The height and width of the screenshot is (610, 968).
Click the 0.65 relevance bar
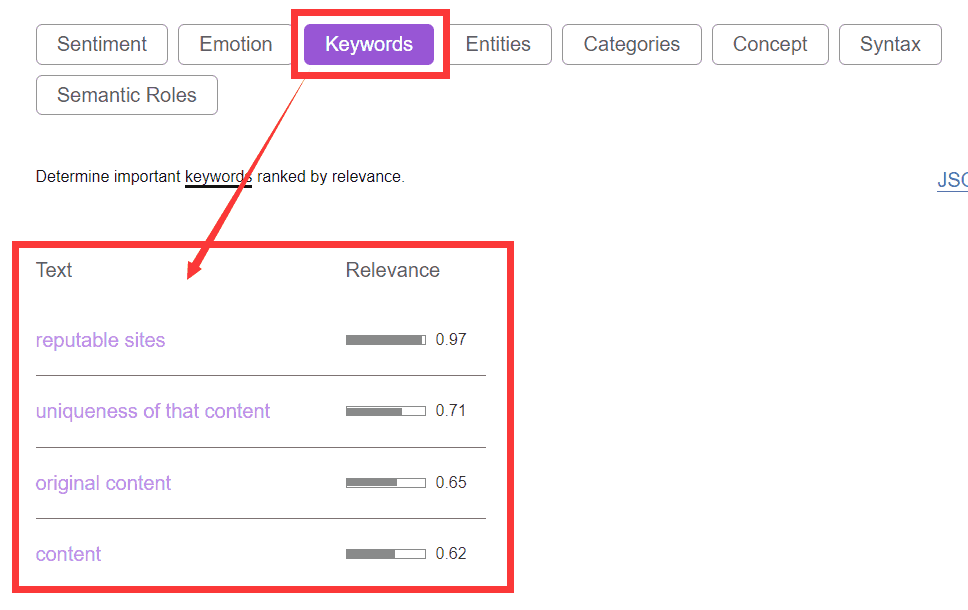(385, 482)
